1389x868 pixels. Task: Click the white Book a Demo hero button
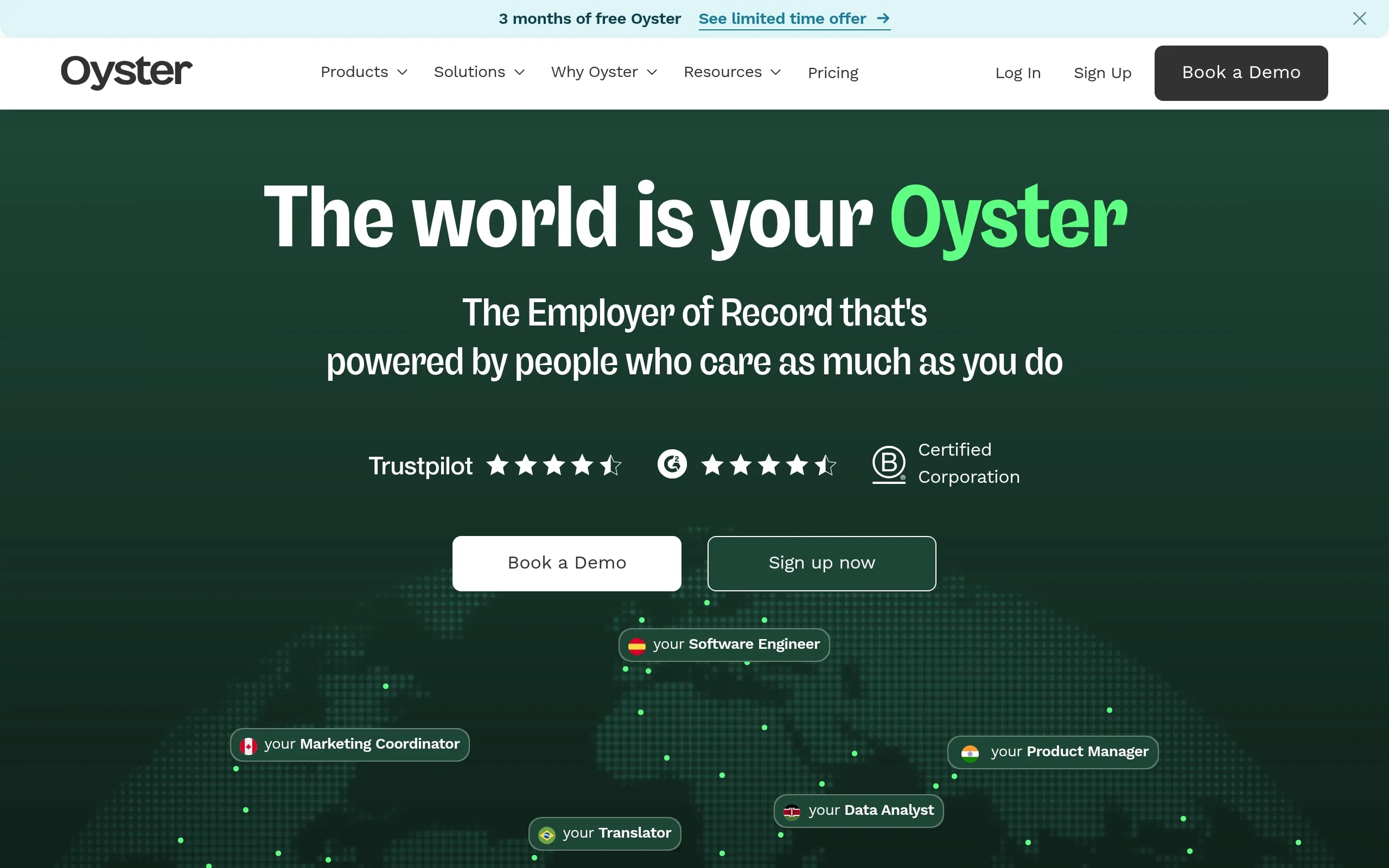(566, 563)
